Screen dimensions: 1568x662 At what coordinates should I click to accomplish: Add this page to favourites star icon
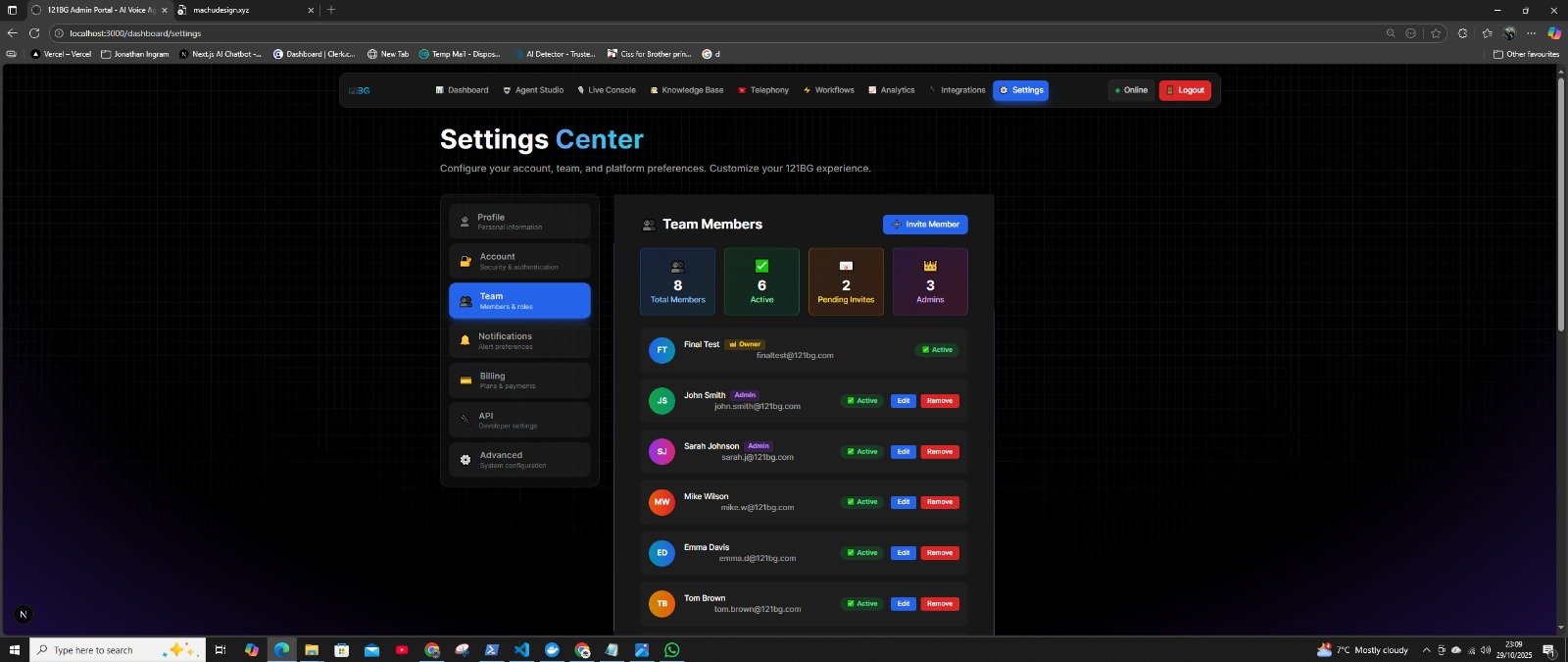point(1436,33)
